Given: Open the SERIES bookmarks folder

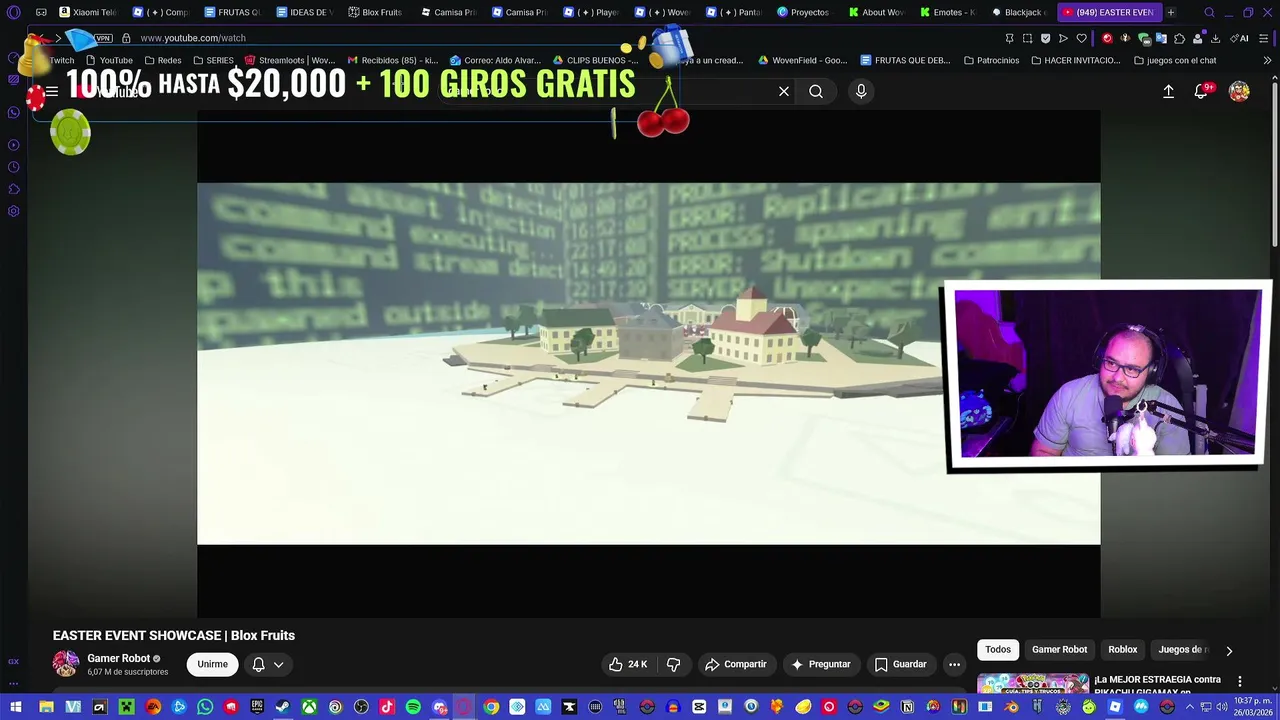Looking at the screenshot, I should click(213, 60).
